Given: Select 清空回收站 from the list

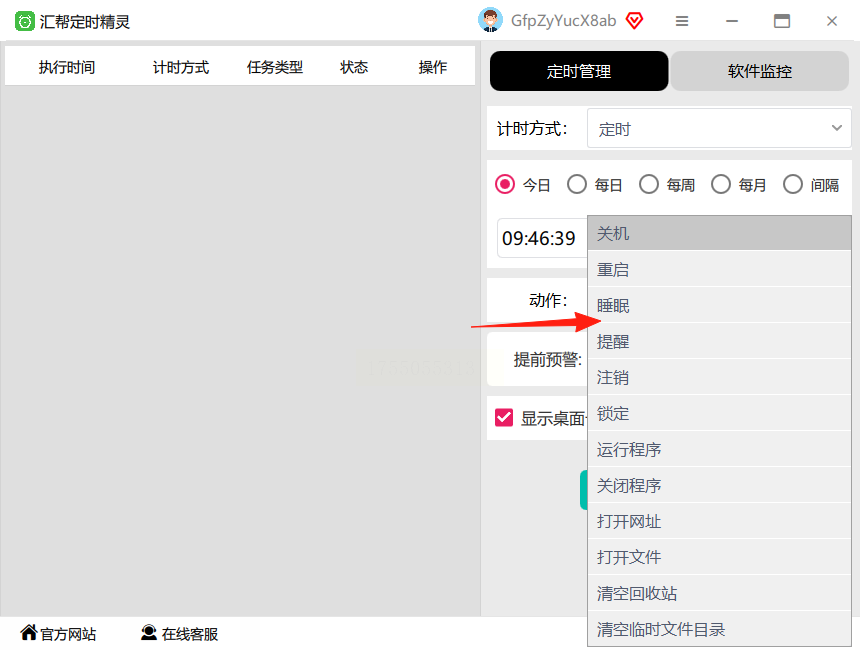Looking at the screenshot, I should tap(719, 594).
